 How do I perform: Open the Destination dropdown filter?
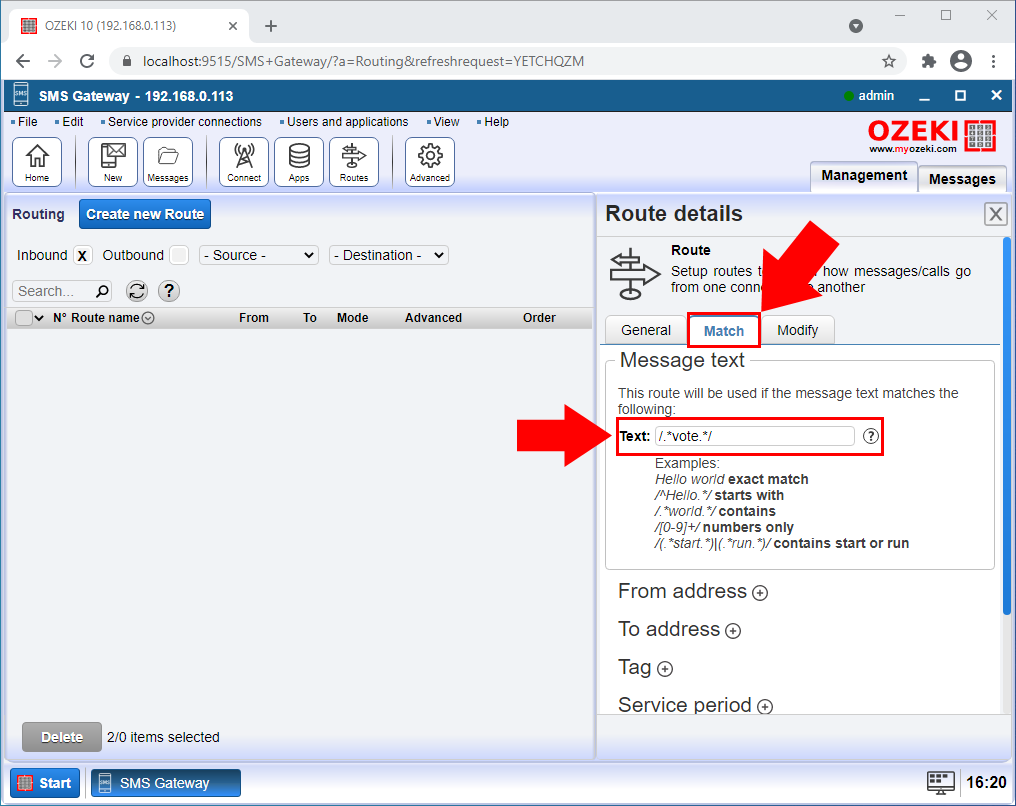(x=389, y=255)
